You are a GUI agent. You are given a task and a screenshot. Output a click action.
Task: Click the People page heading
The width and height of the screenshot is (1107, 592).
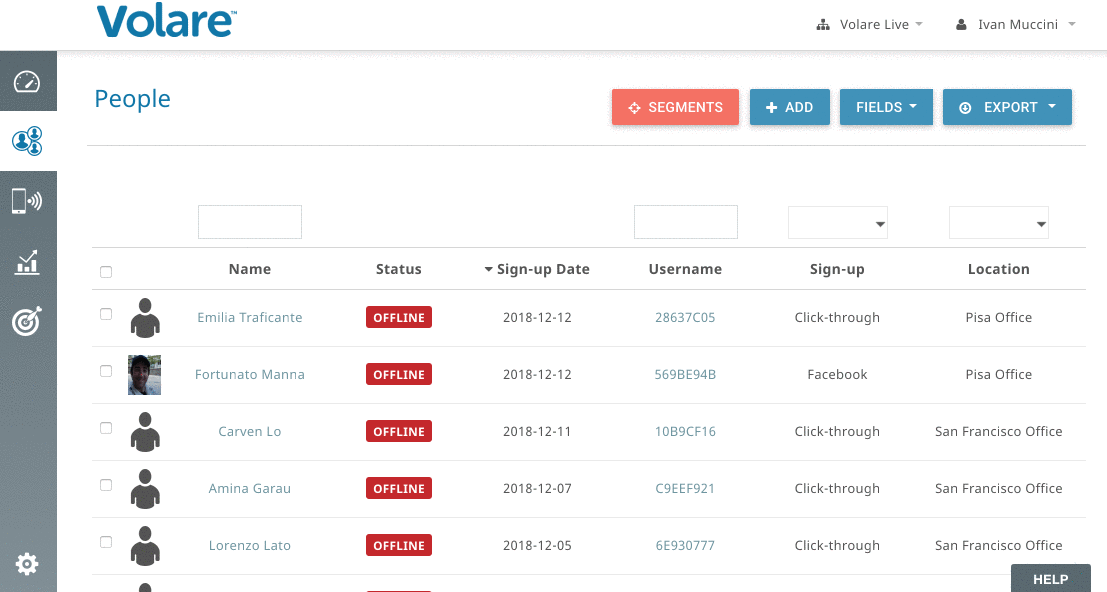click(x=133, y=99)
